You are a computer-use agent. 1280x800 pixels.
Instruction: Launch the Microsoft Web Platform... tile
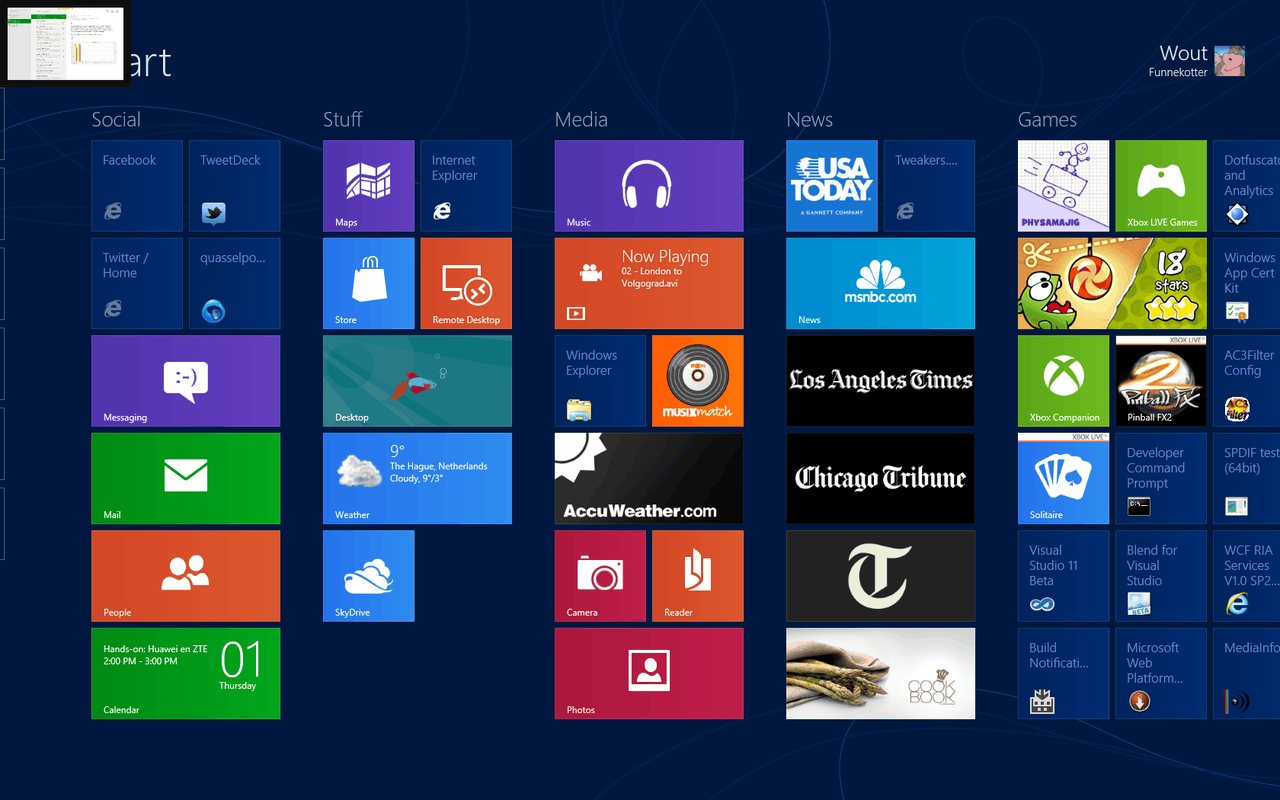click(1161, 673)
